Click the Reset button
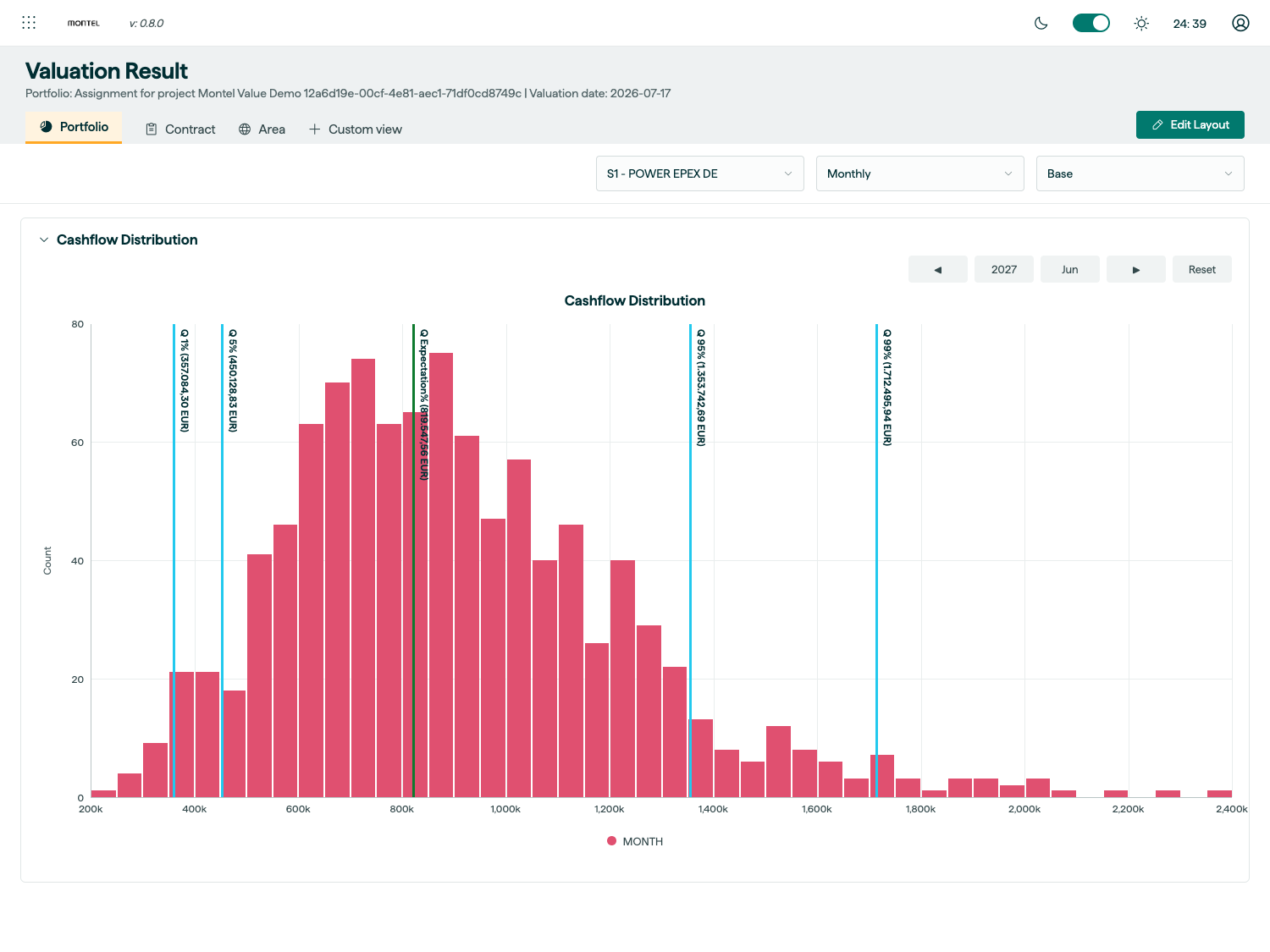Image resolution: width=1270 pixels, height=952 pixels. tap(1201, 269)
